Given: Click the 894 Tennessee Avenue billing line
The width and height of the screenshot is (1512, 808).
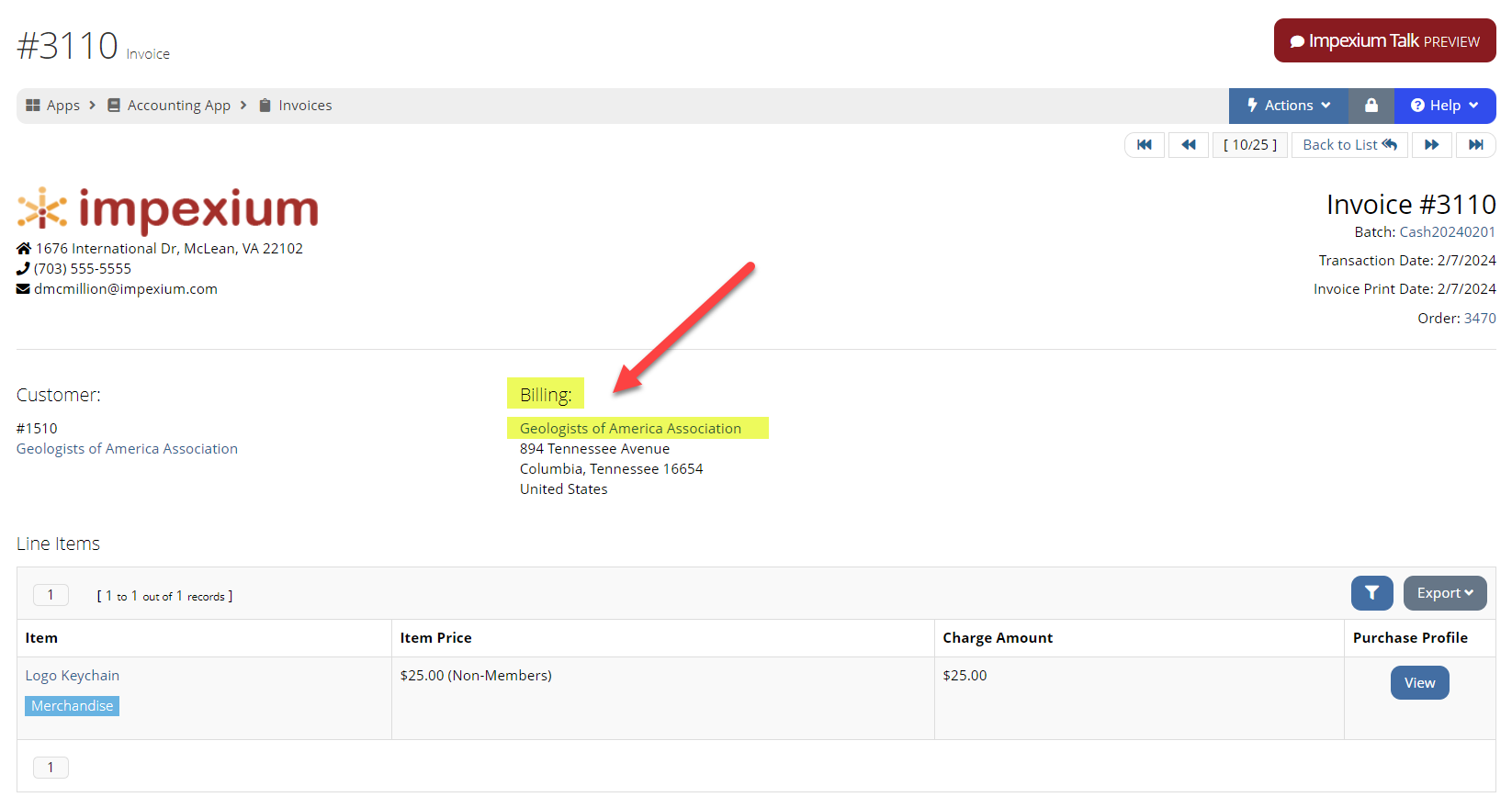Looking at the screenshot, I should tap(594, 449).
